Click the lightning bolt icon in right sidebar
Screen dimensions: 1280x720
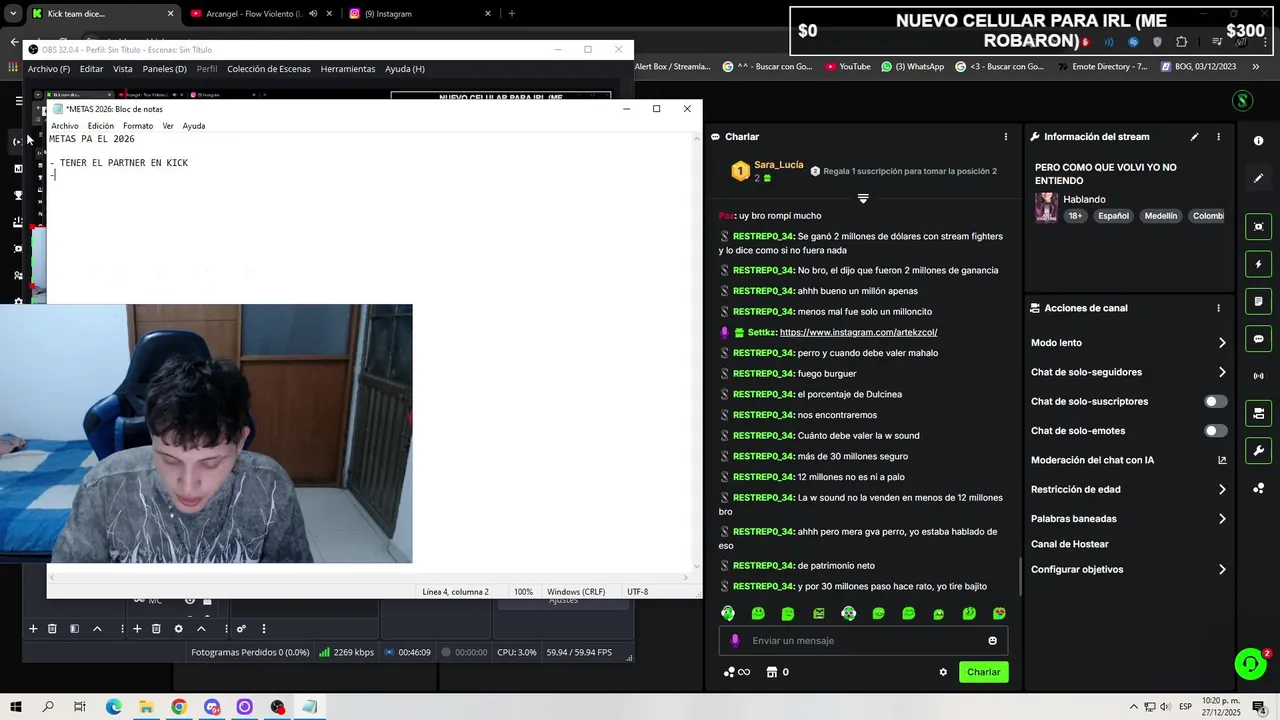click(1258, 265)
